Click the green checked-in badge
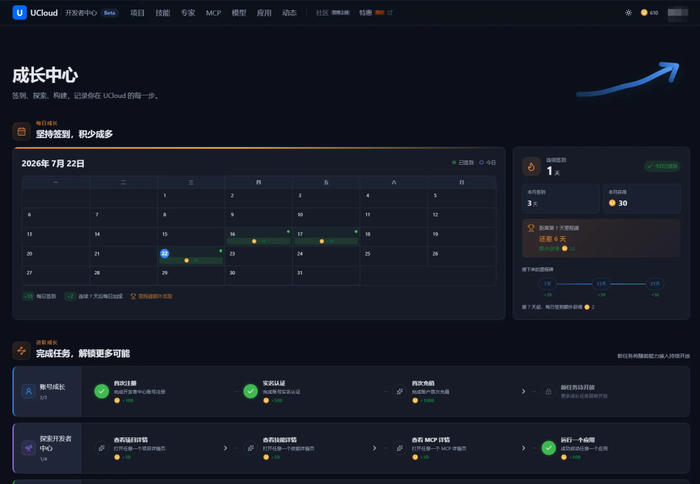 pos(662,166)
